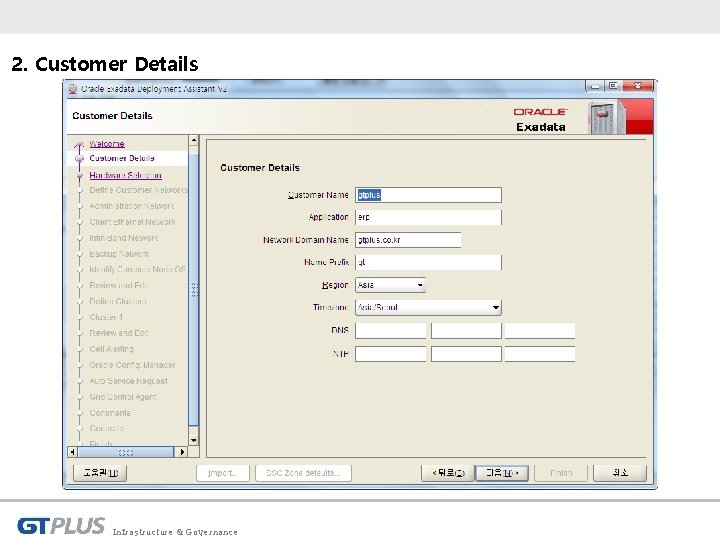
Task: Click the sidebar vertical scrollbar thumb
Action: coord(194,290)
